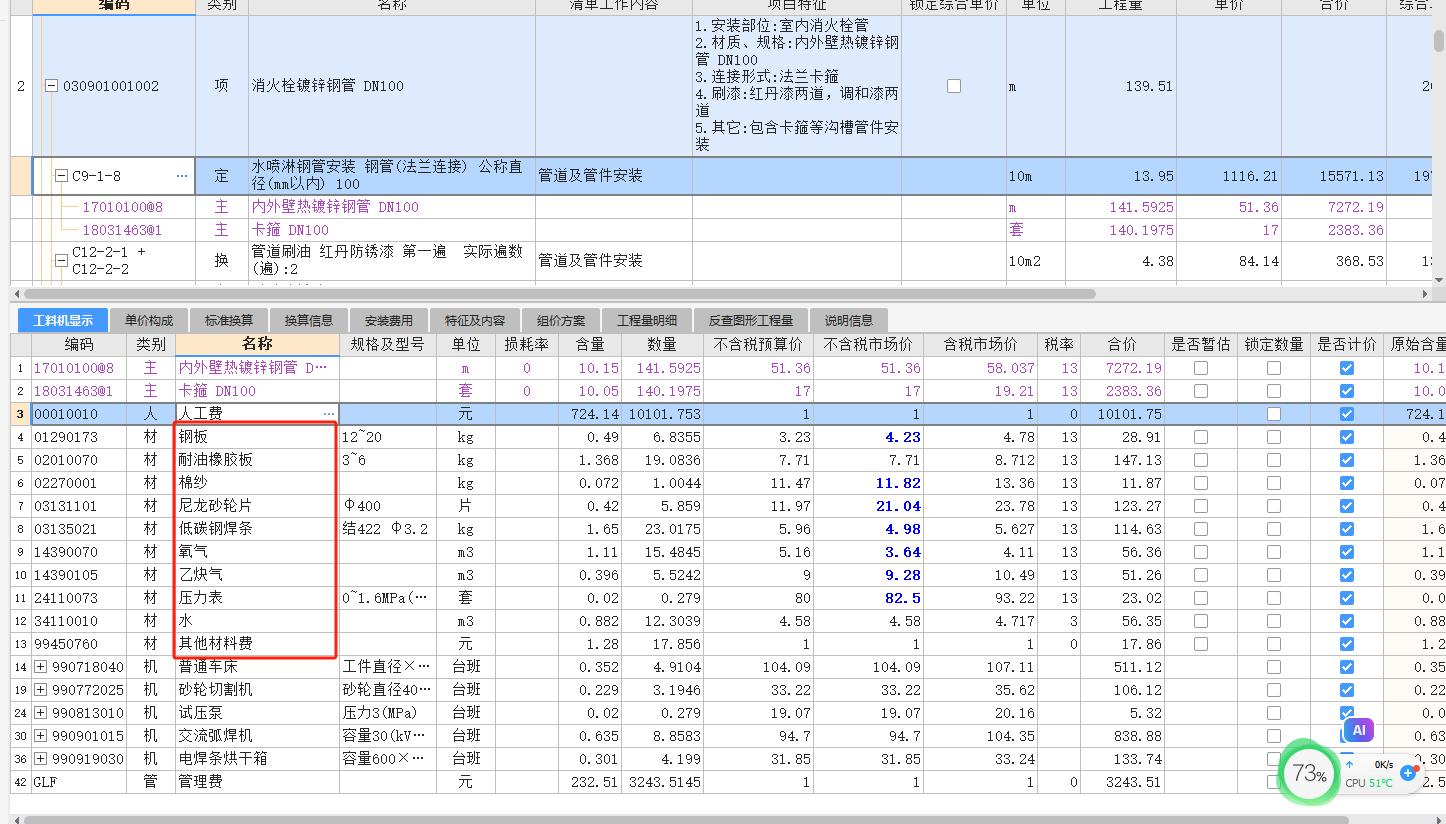1446x824 pixels.
Task: Check 锁定数量 for the 压力表 row
Action: [1274, 598]
